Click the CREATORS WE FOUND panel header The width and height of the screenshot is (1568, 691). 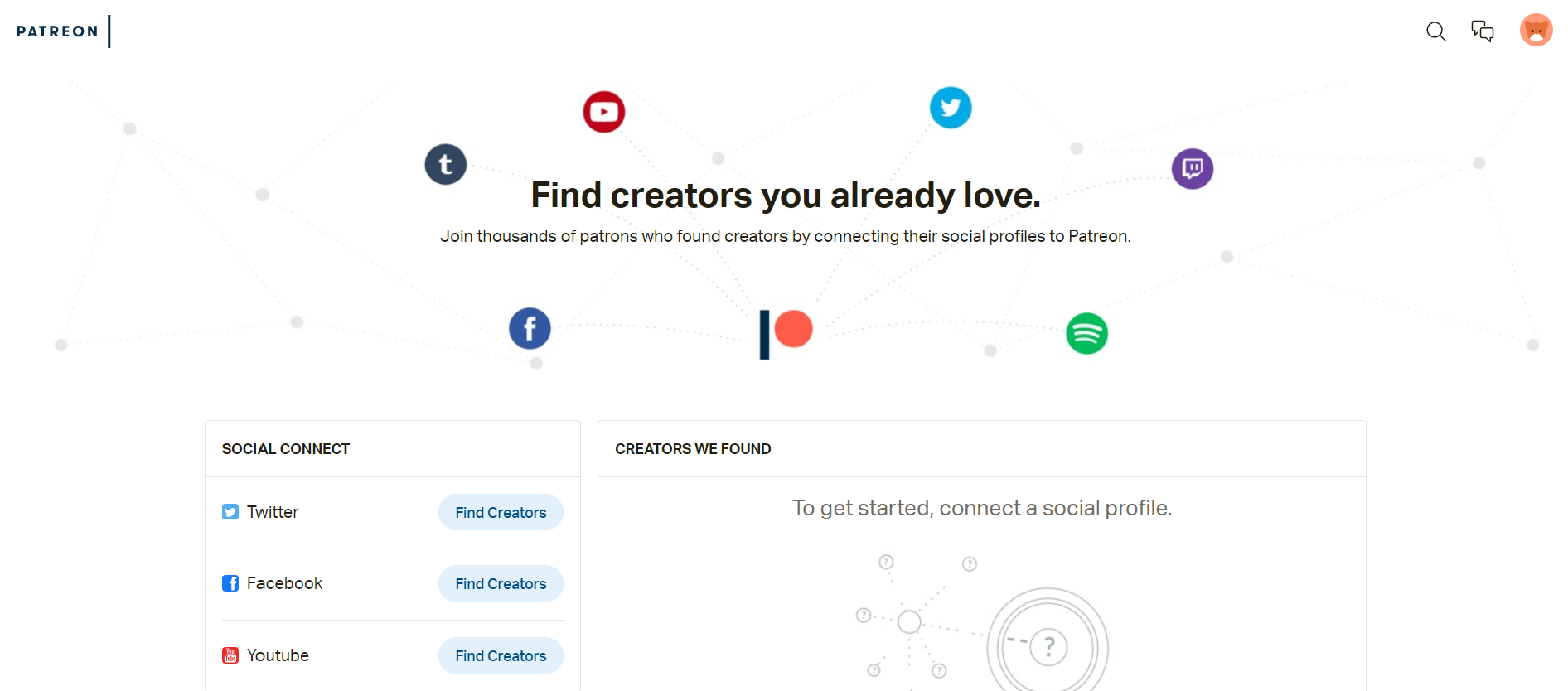[693, 448]
